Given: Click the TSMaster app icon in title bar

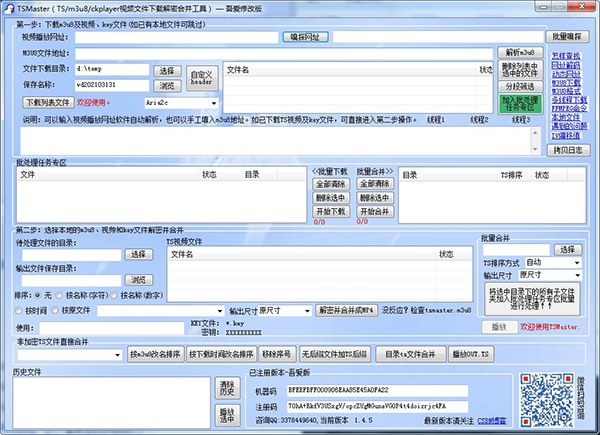Looking at the screenshot, I should (x=9, y=8).
